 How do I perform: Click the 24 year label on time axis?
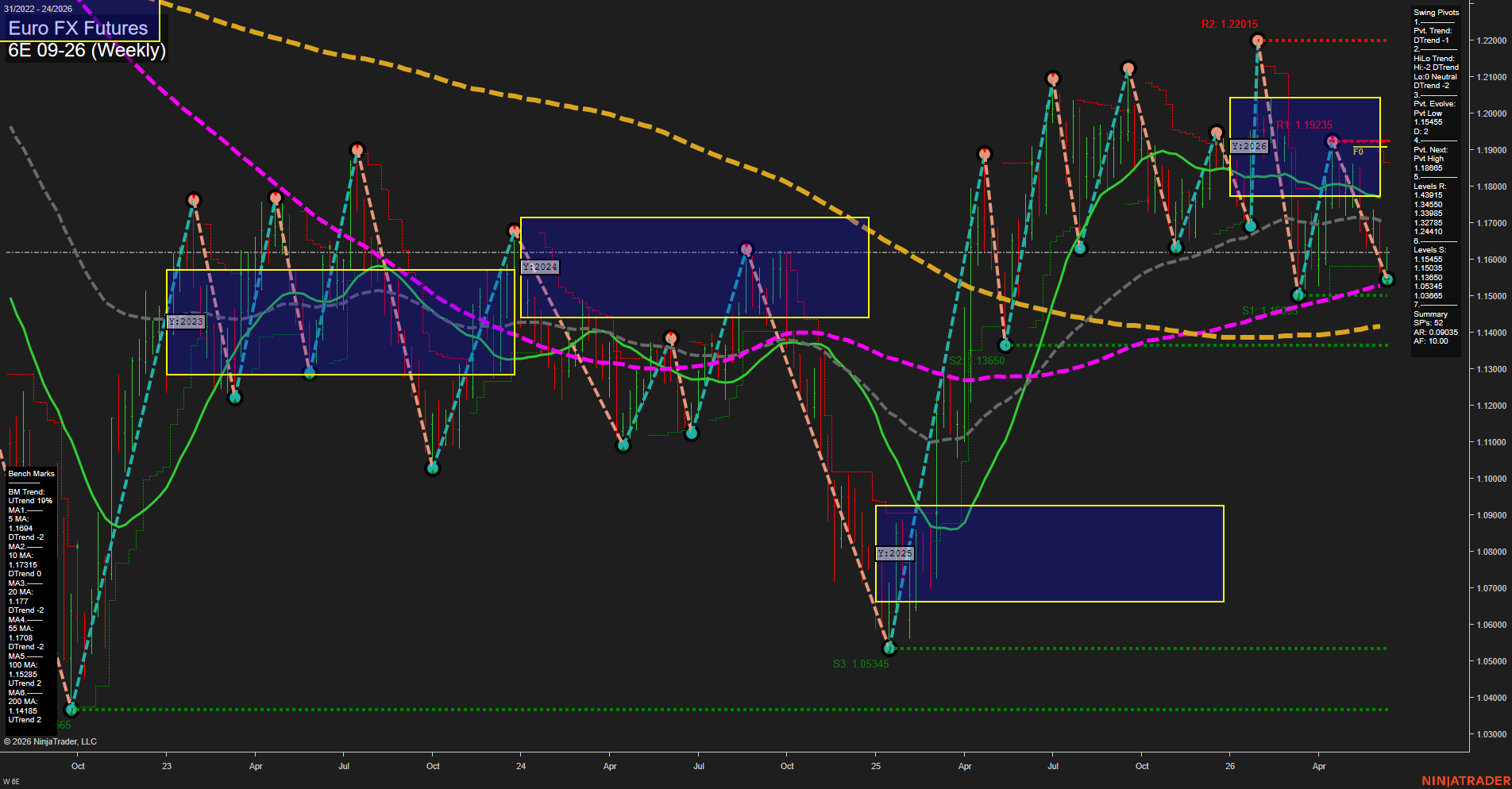pos(521,766)
